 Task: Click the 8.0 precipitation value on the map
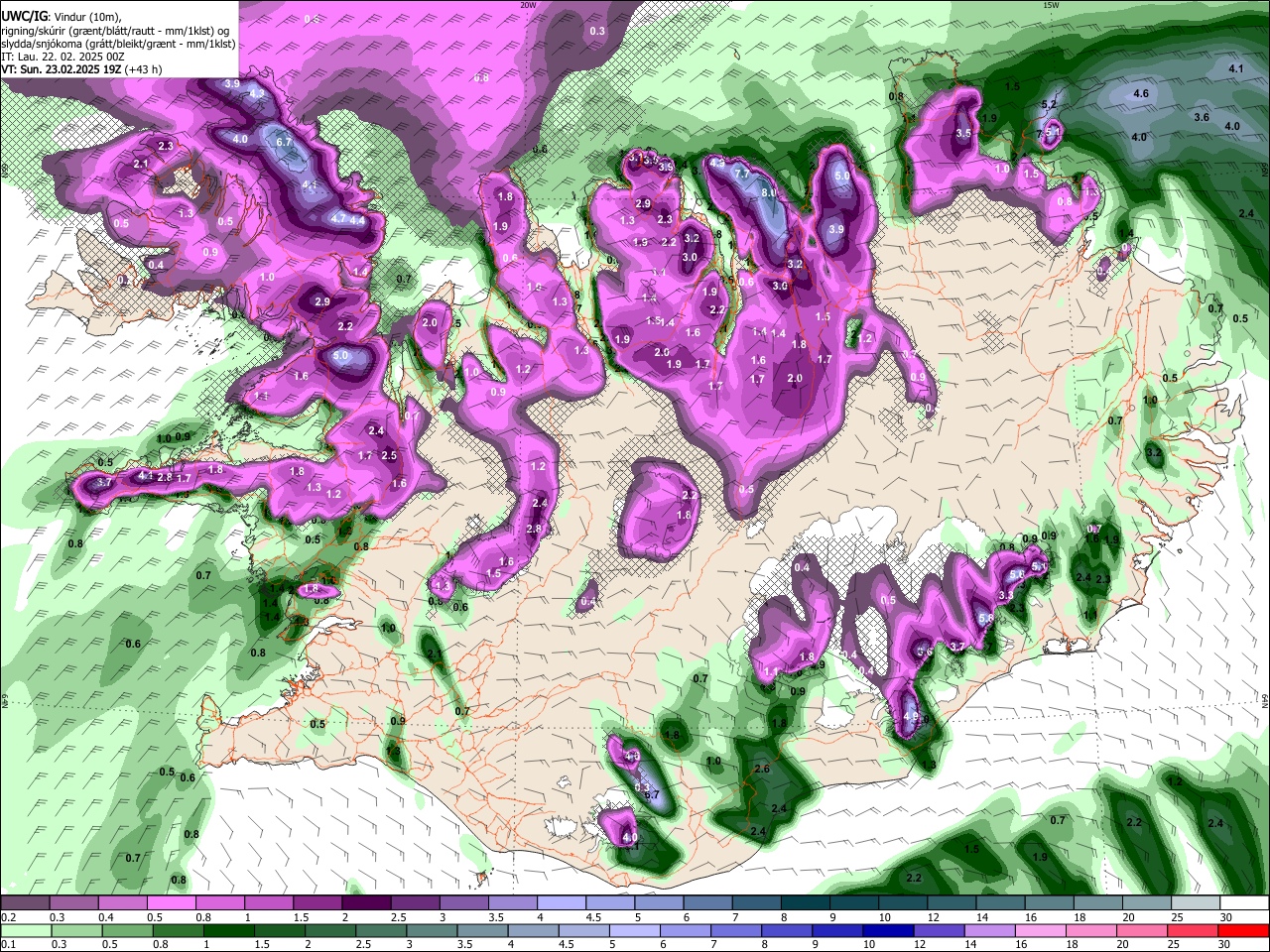click(x=768, y=192)
